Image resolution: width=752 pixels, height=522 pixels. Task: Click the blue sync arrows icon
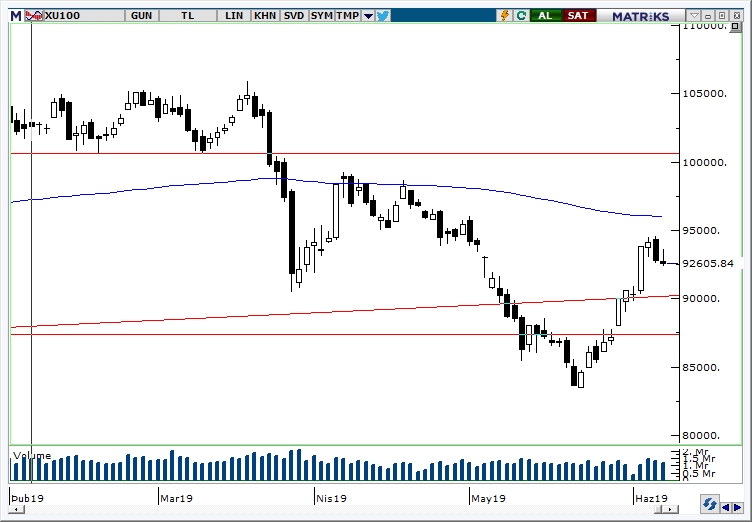click(x=709, y=505)
